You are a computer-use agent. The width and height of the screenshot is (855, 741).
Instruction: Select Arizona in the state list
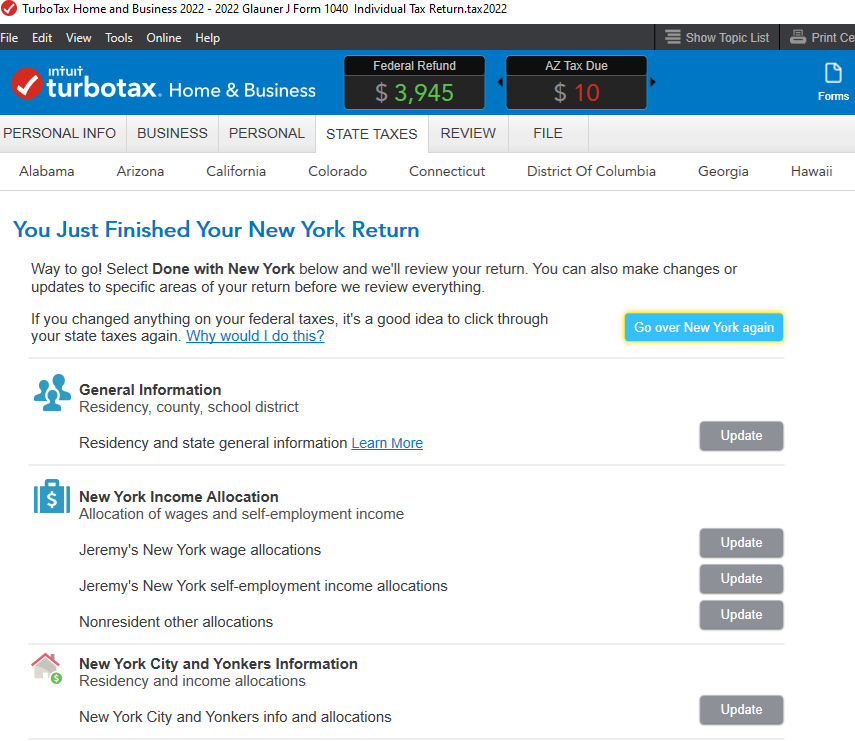(x=140, y=171)
